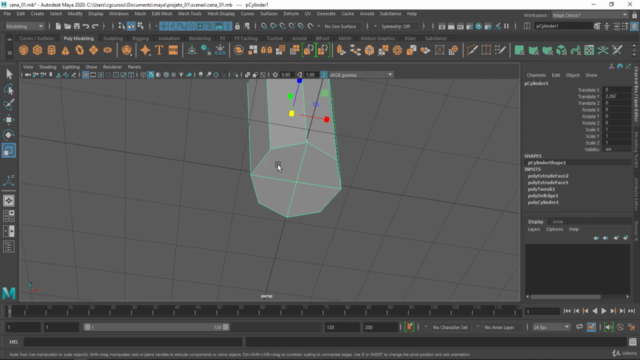Open the 24 fps frame rate dropdown
Image resolution: width=640 pixels, height=360 pixels.
551,327
